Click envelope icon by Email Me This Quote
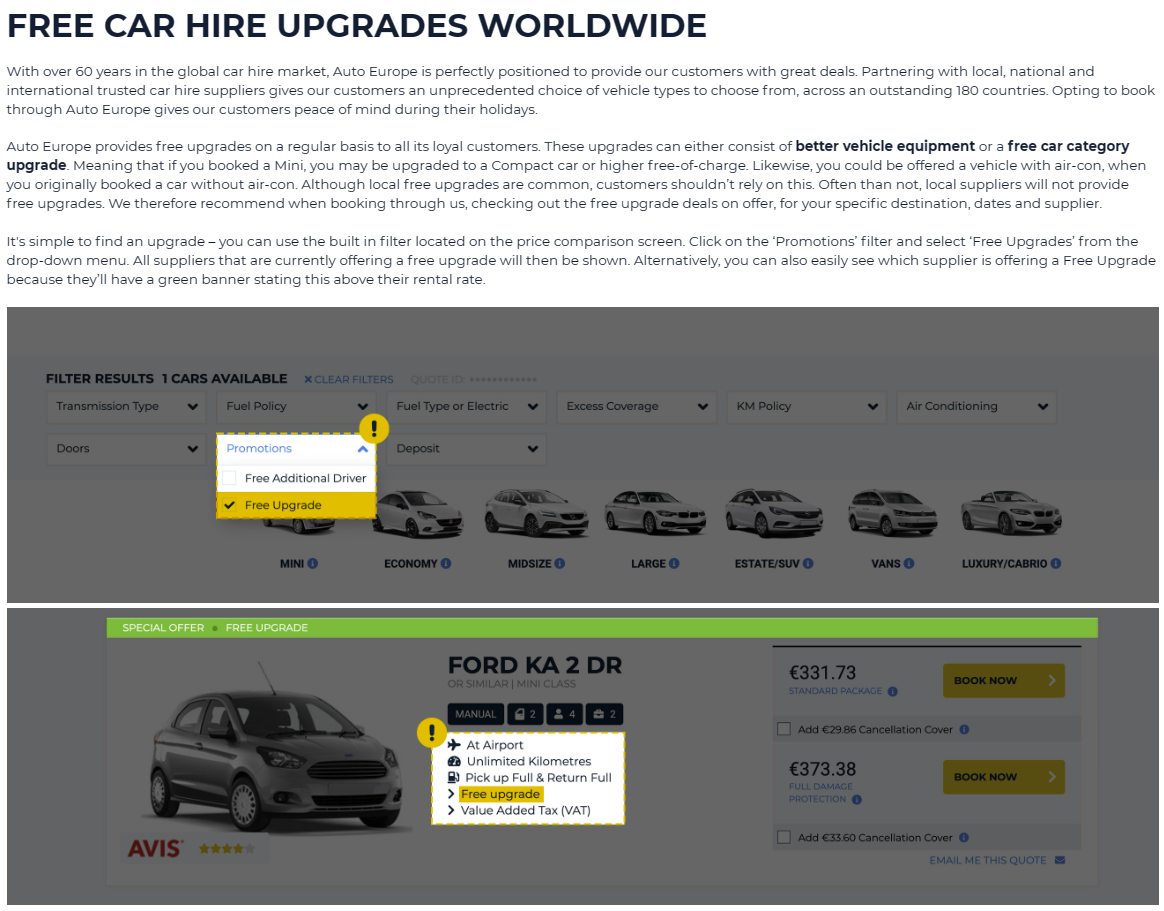The height and width of the screenshot is (911, 1164). click(x=1059, y=860)
